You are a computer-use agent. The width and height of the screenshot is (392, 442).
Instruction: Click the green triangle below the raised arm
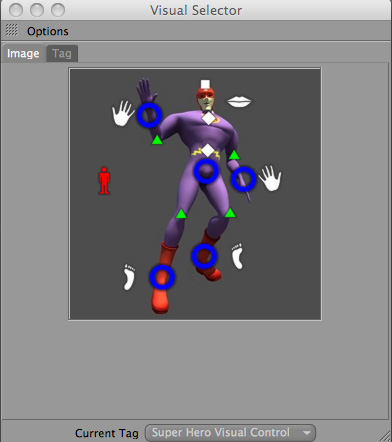pos(157,140)
